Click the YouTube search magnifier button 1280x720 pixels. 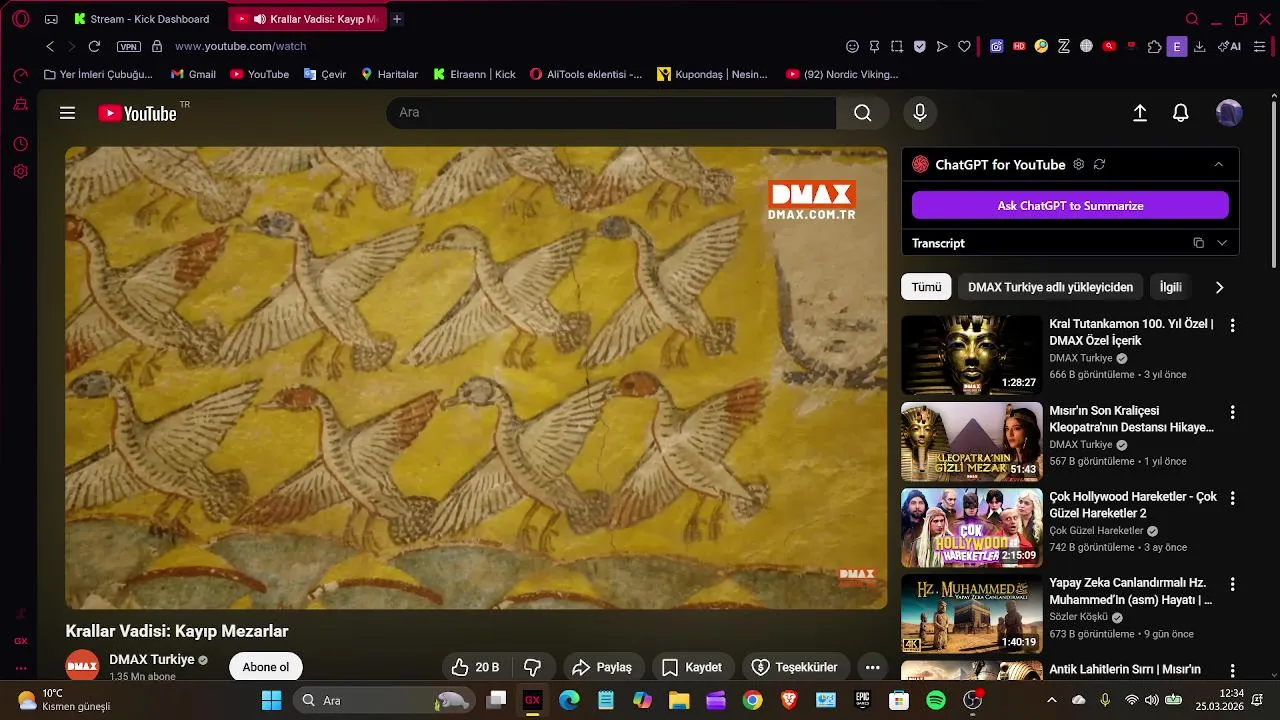862,113
